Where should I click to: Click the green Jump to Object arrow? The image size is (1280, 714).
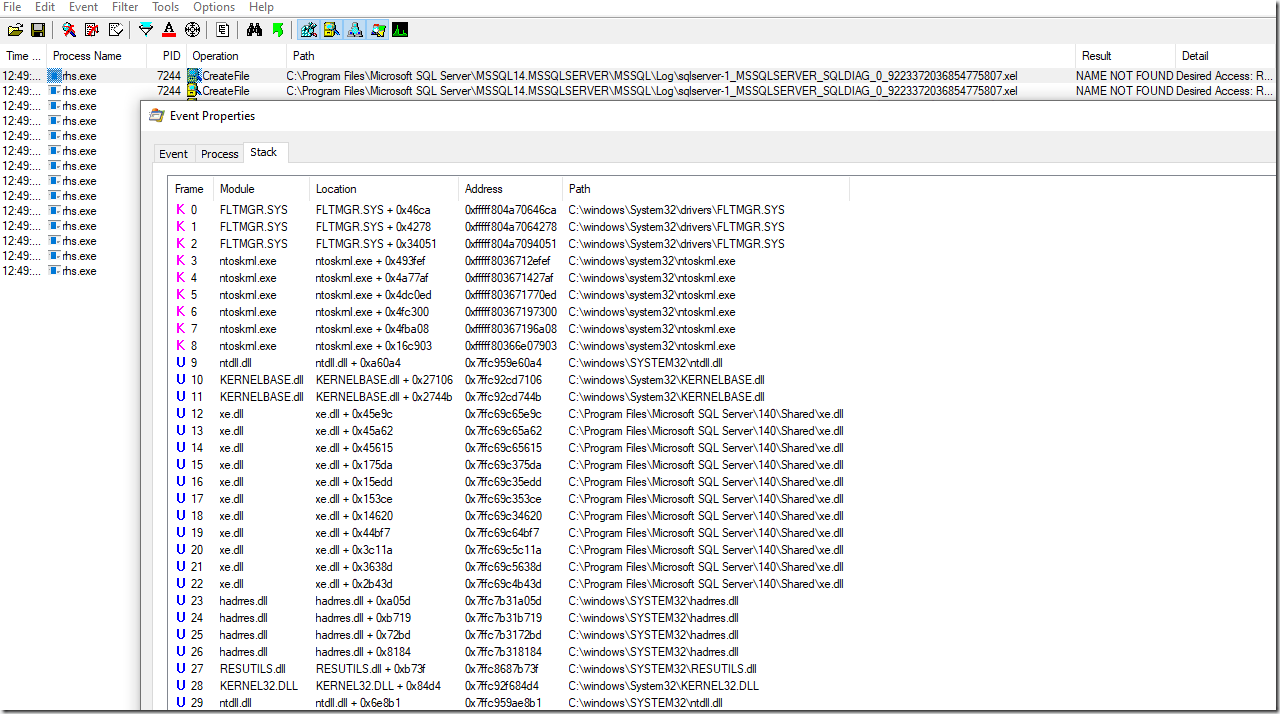tap(277, 30)
